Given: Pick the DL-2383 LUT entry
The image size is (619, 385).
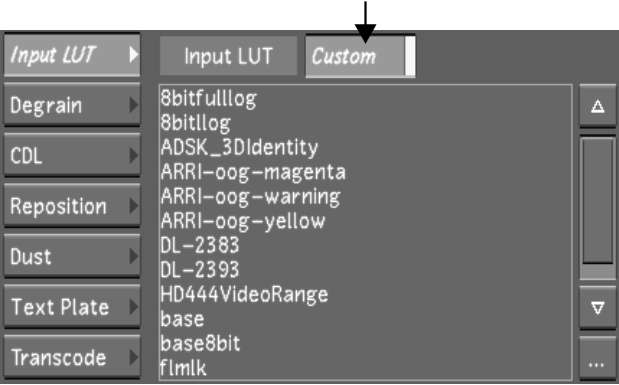Looking at the screenshot, I should point(366,246).
